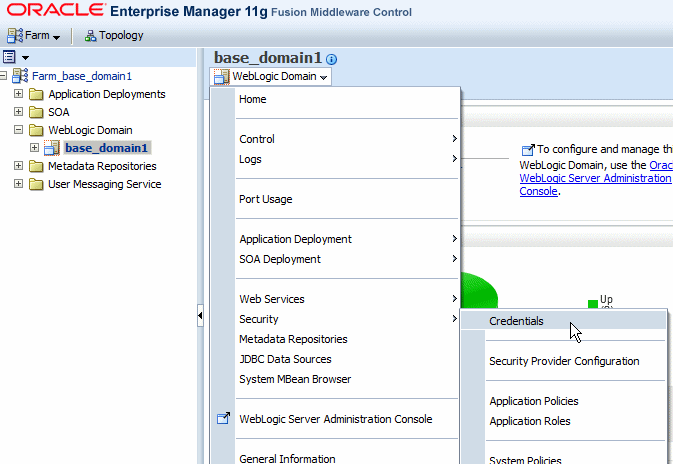Click the Web Services submenu arrow
The width and height of the screenshot is (673, 464).
(x=455, y=298)
